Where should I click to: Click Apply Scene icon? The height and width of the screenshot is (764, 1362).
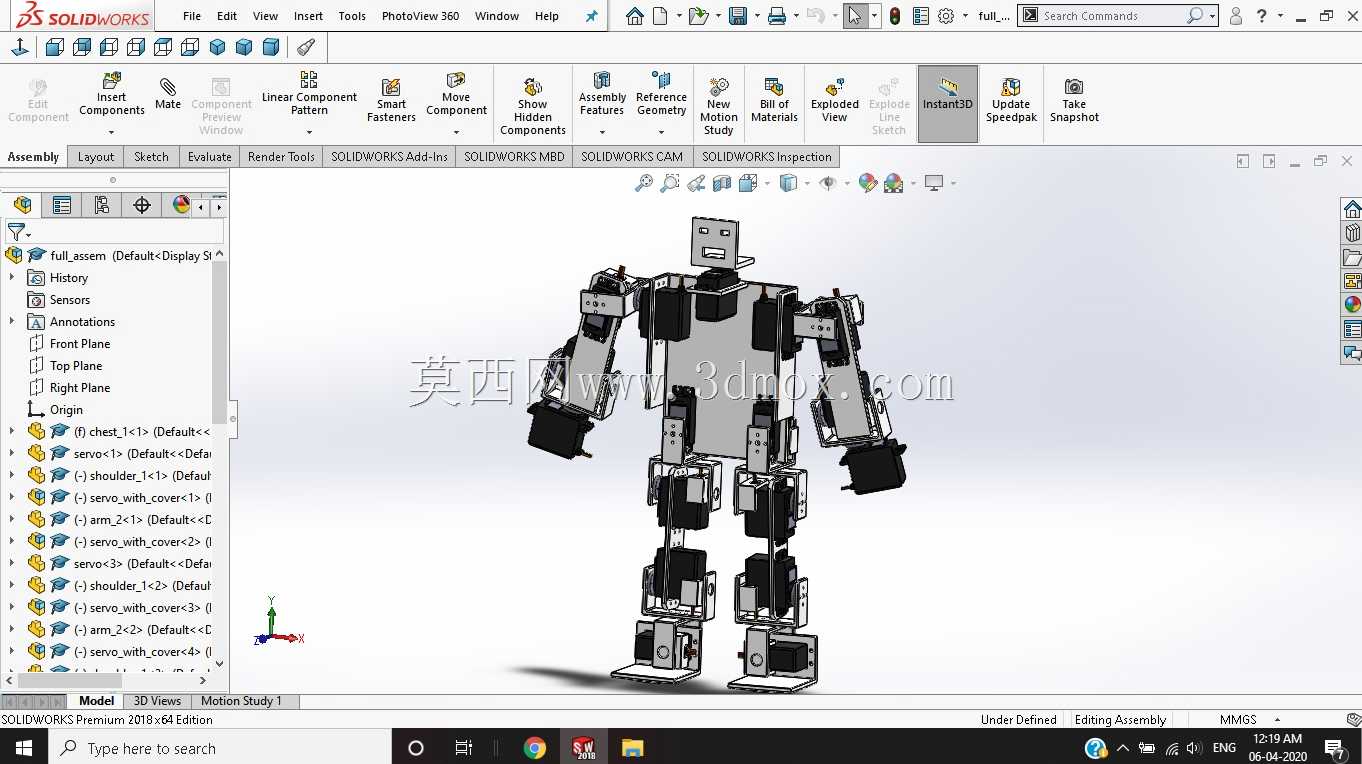click(x=893, y=183)
